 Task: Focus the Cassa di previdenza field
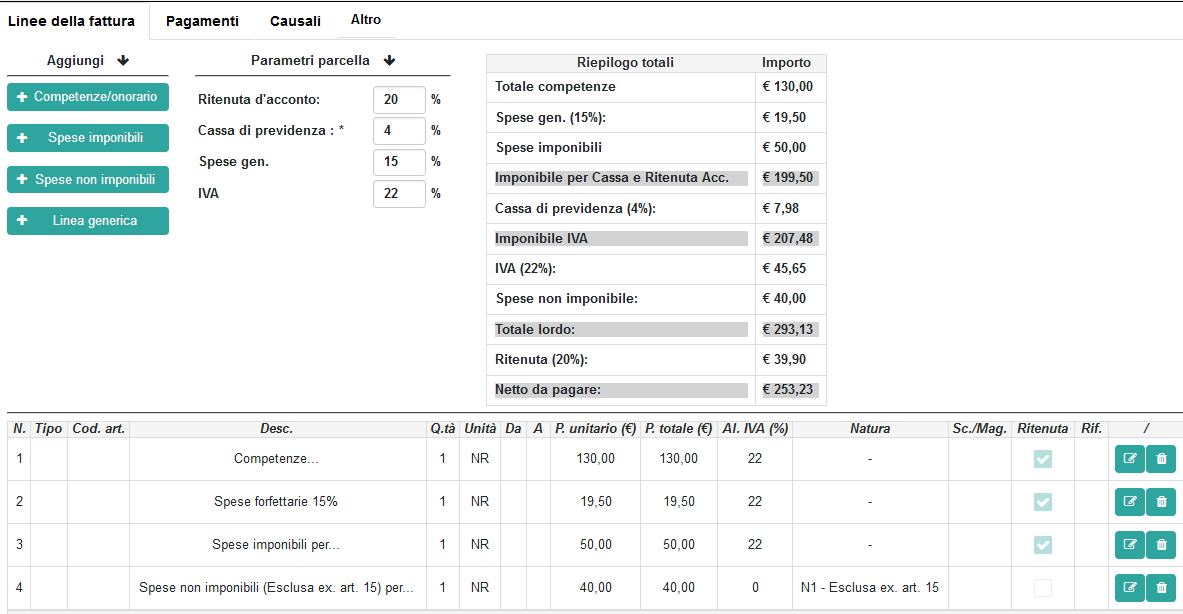point(398,131)
